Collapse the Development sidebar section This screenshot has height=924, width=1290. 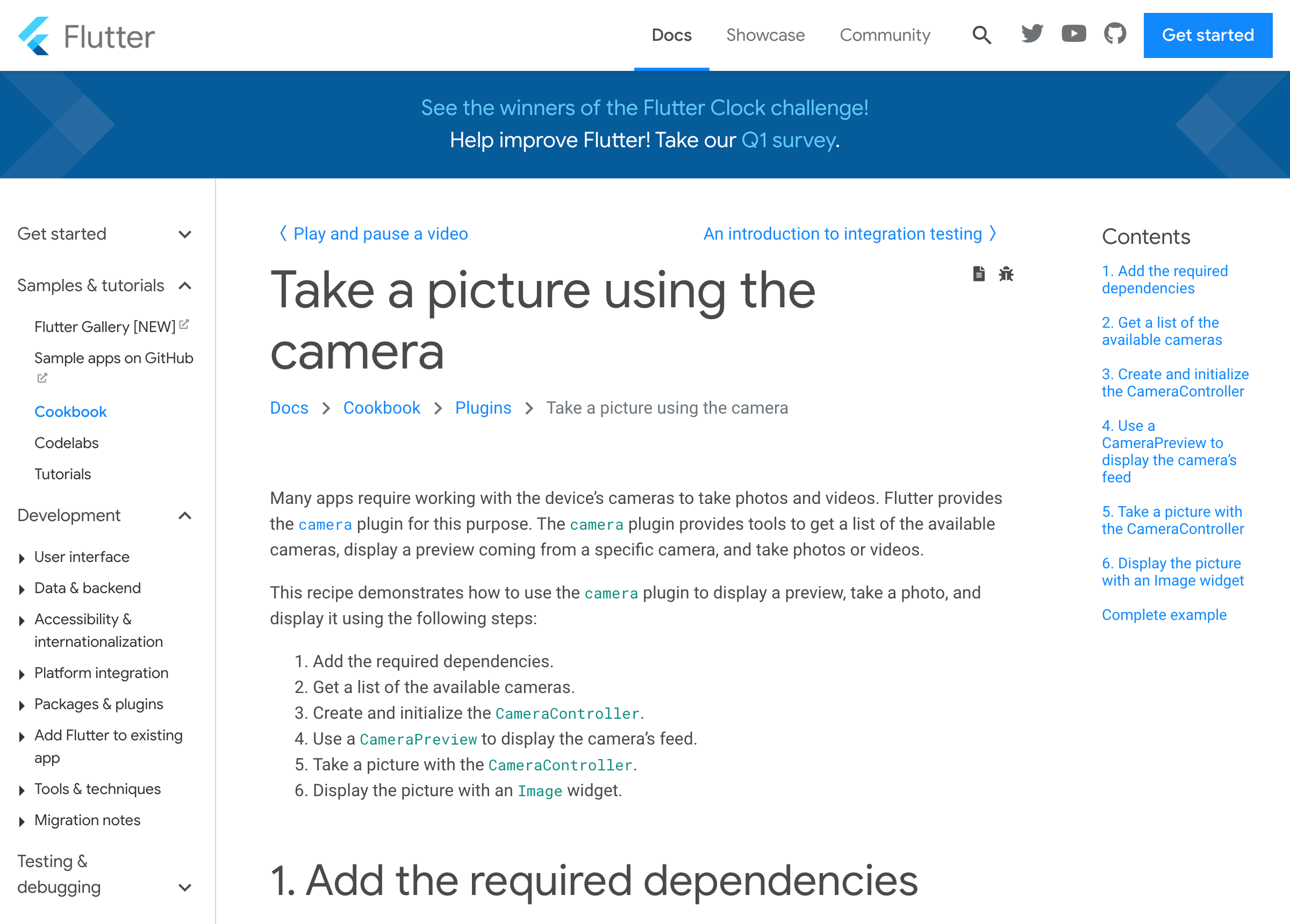184,515
